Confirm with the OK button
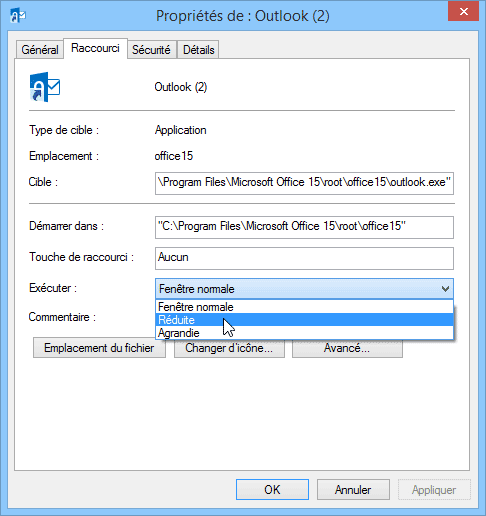Image resolution: width=486 pixels, height=516 pixels. [272, 490]
